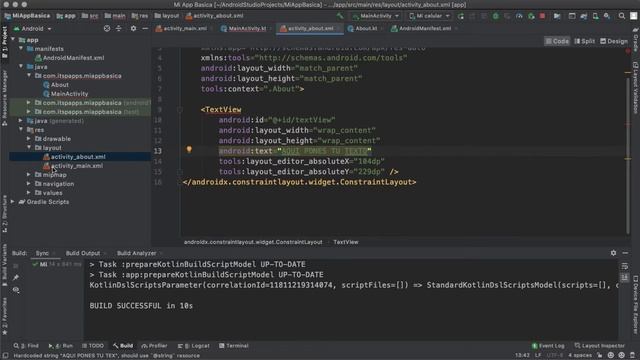Click the Sync Project with Gradle Files icon

pyautogui.click(x=584, y=16)
